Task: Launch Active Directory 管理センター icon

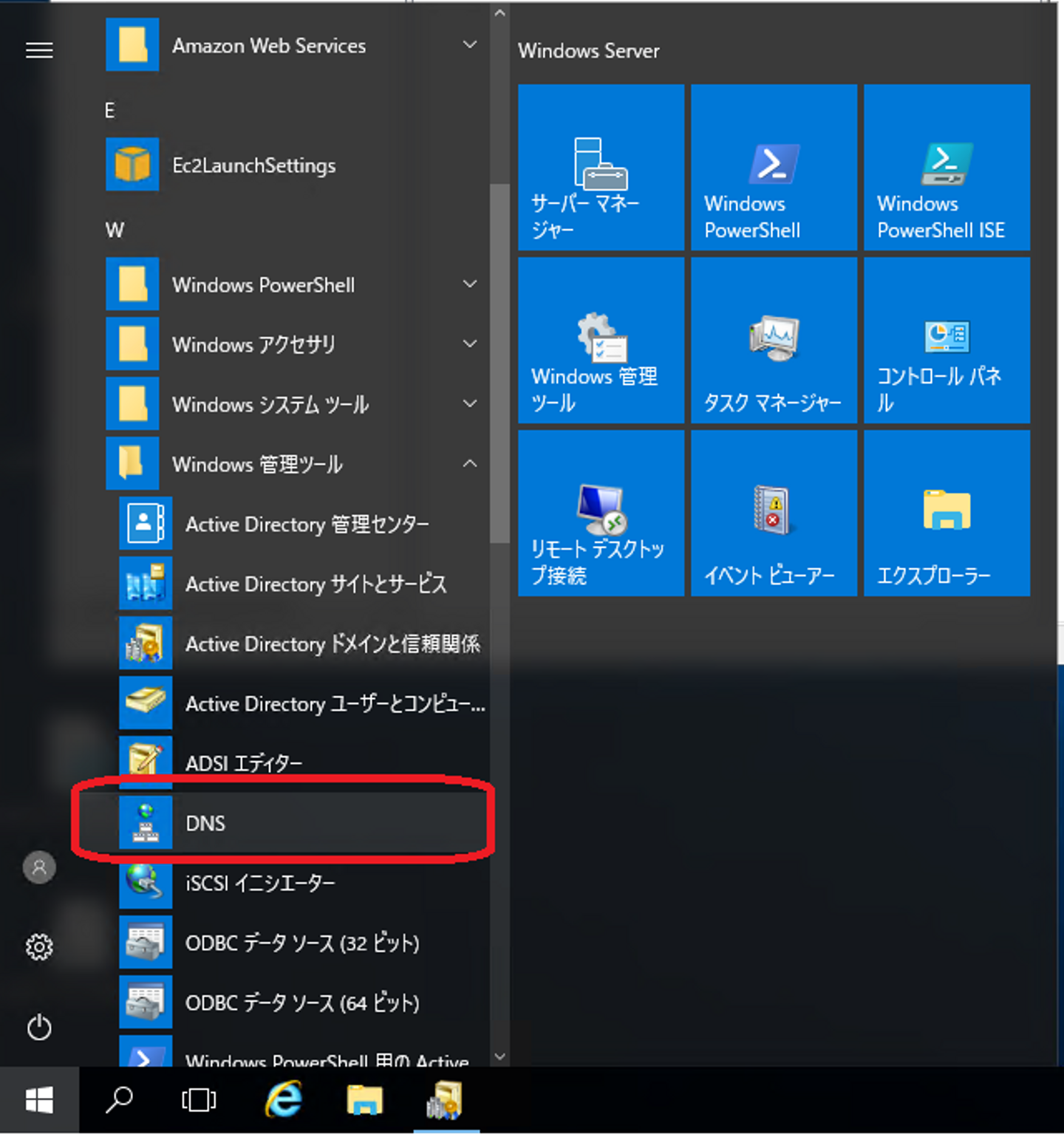Action: pos(146,524)
